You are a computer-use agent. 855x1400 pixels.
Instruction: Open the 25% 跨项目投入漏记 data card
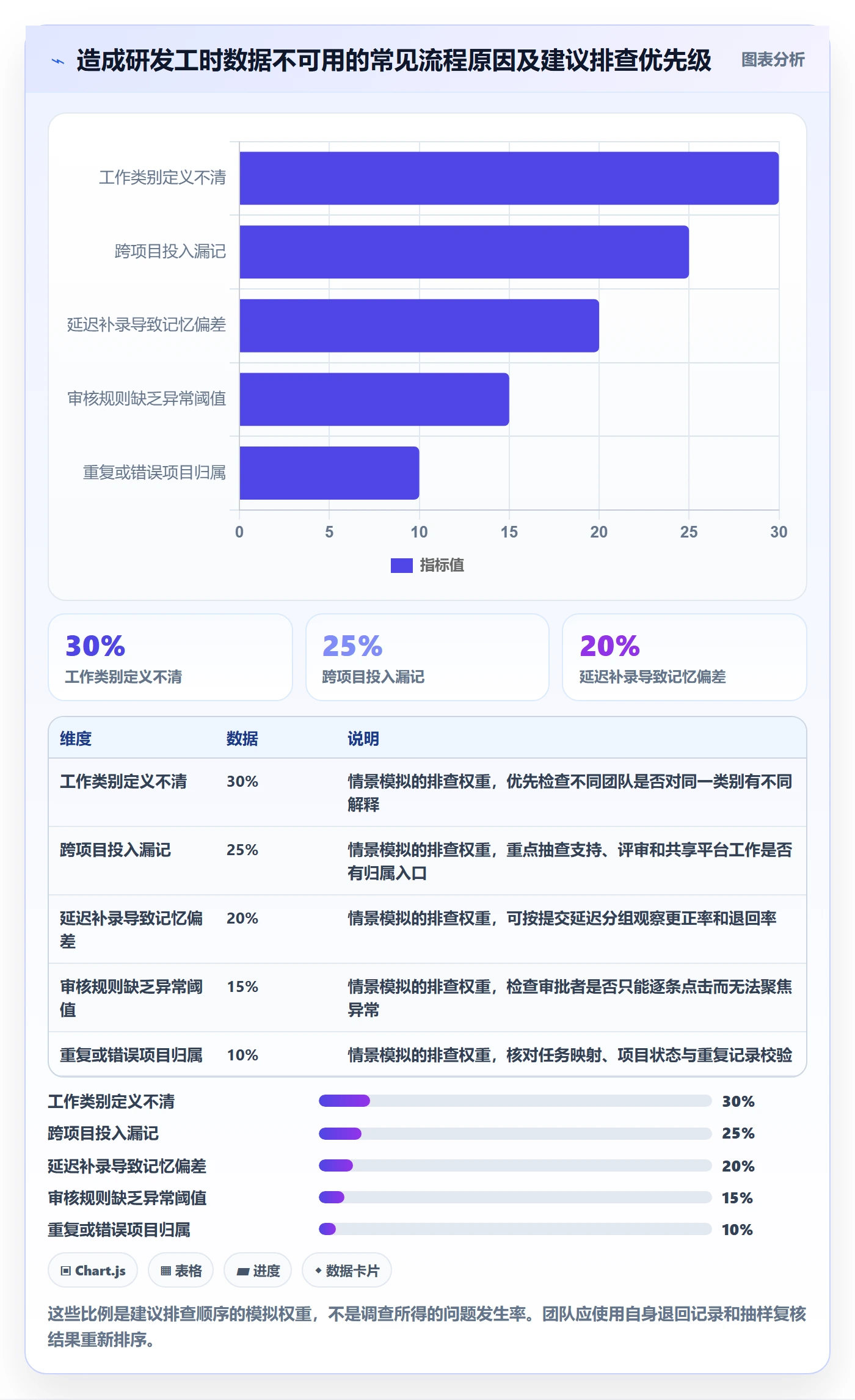click(428, 657)
